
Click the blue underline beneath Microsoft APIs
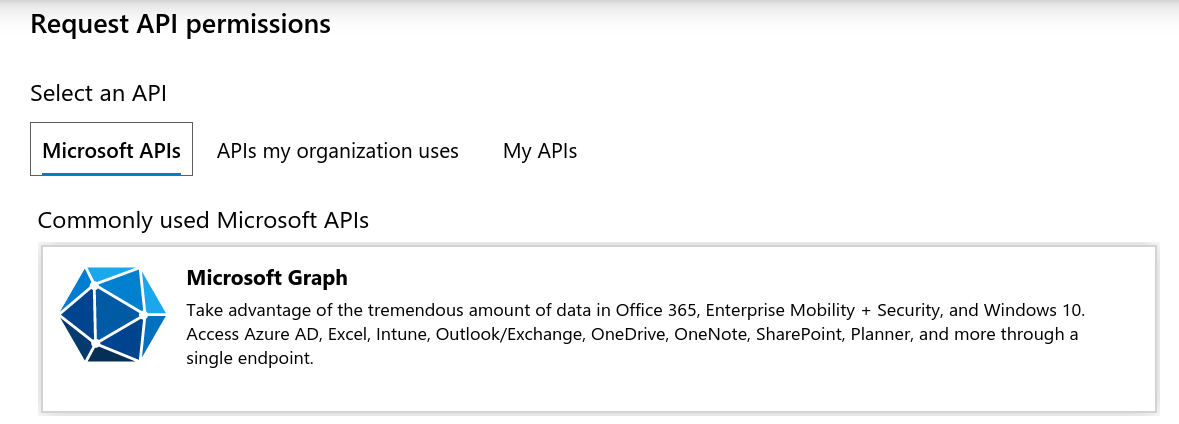tap(111, 173)
